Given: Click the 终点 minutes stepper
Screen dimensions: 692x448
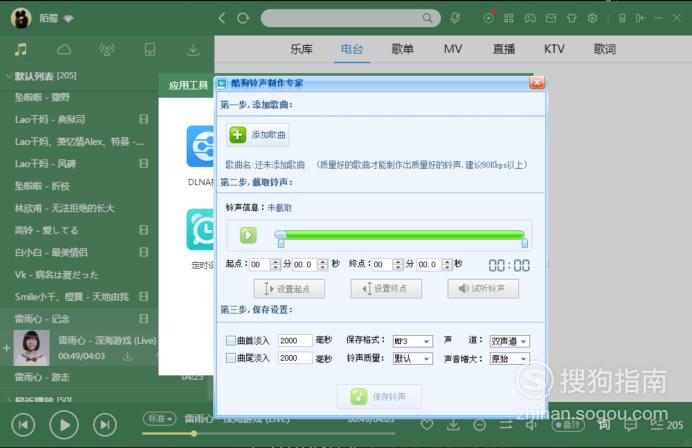Looking at the screenshot, I should [399, 264].
